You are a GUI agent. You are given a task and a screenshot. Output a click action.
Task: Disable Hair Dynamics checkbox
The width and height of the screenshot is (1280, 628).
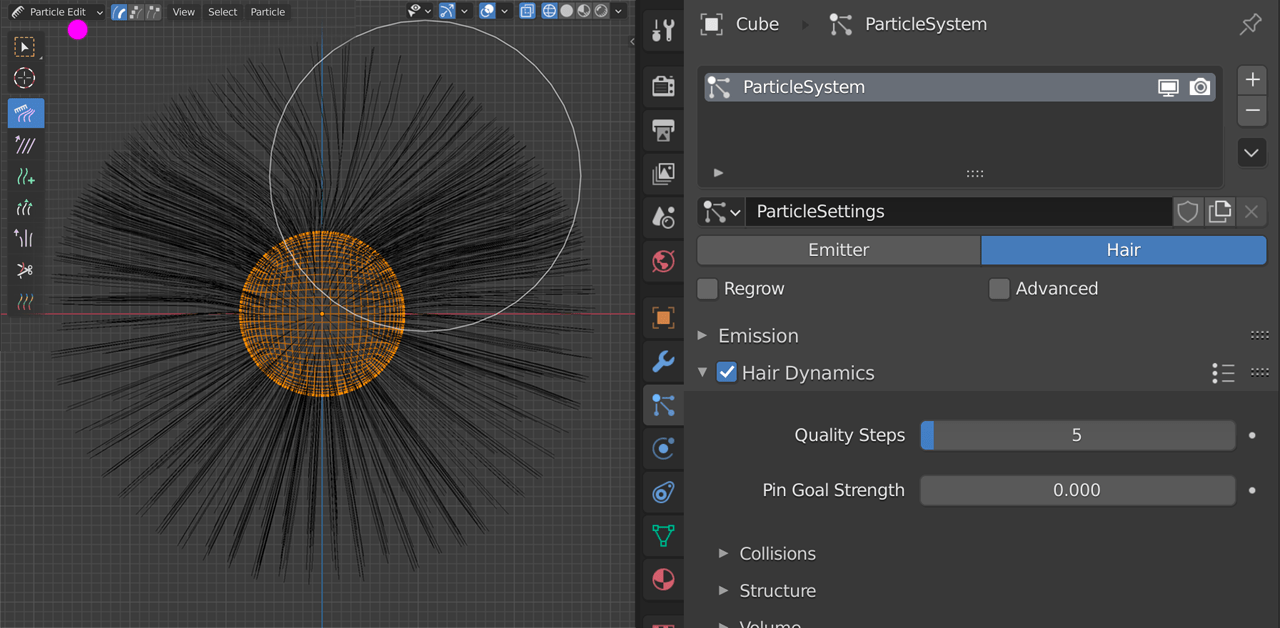[726, 372]
